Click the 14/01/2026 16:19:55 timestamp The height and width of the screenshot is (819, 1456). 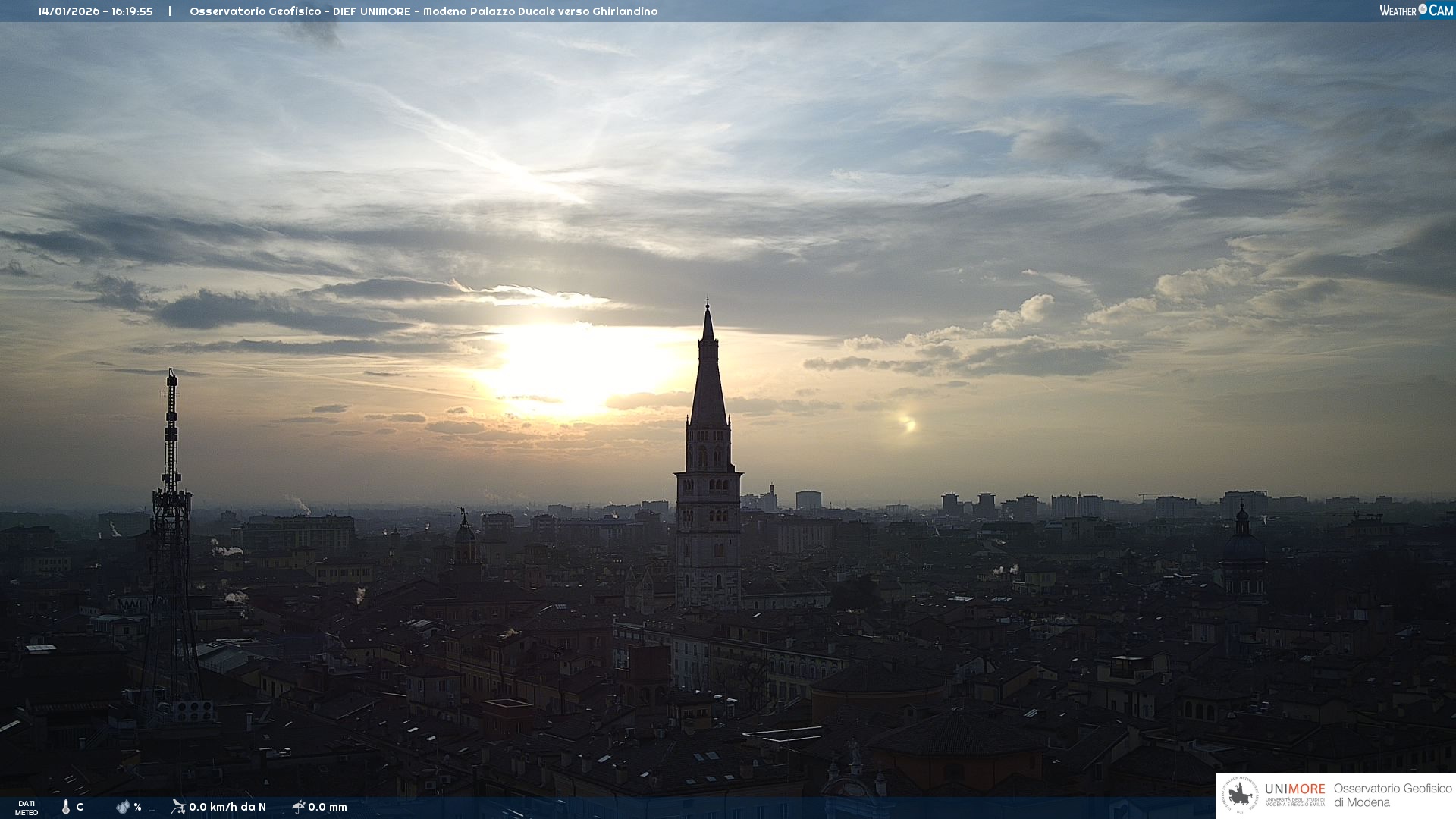point(96,11)
